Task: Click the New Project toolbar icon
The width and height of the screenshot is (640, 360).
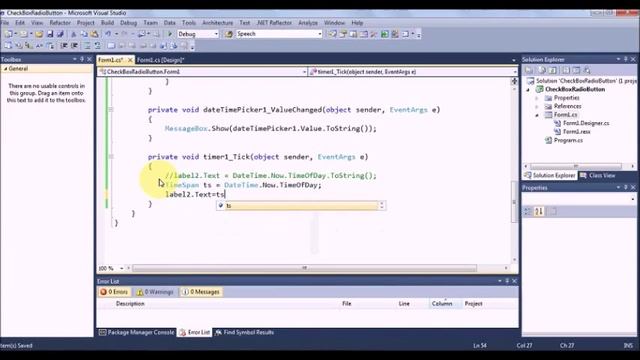Action: pos(8,34)
